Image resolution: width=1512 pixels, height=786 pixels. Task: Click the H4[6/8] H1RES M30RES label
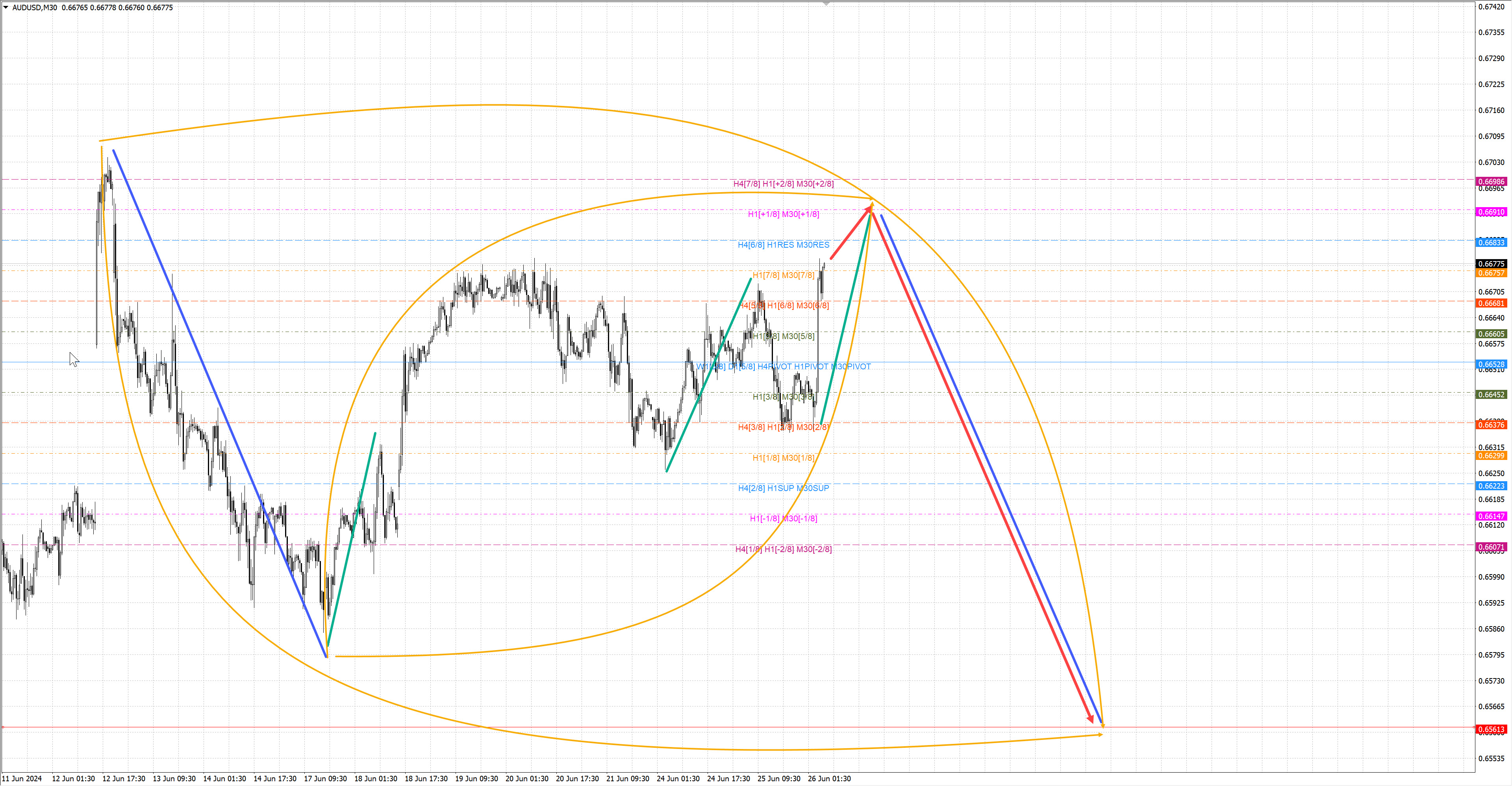pyautogui.click(x=783, y=245)
